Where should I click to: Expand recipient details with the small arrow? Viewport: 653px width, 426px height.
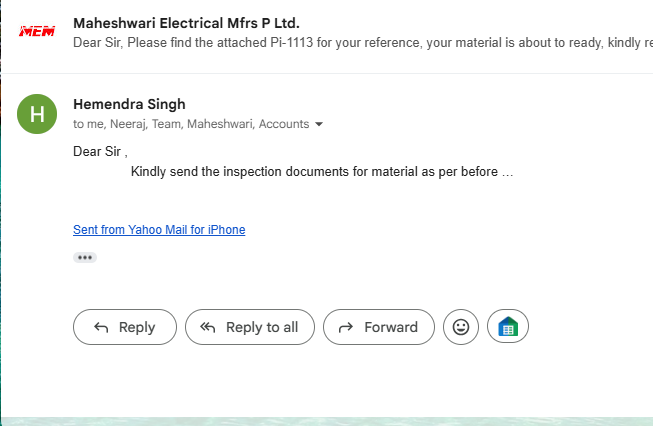[x=319, y=125]
